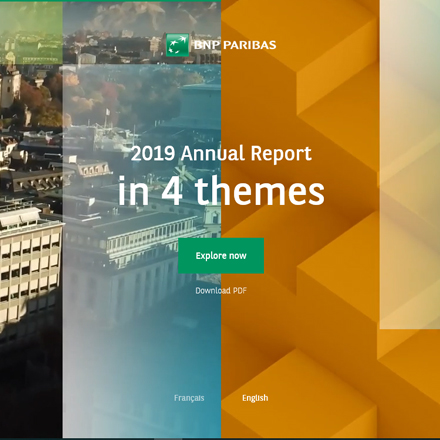Open the pale cream theme panel at right
Viewport: 440px width, 440px height.
coord(410,164)
